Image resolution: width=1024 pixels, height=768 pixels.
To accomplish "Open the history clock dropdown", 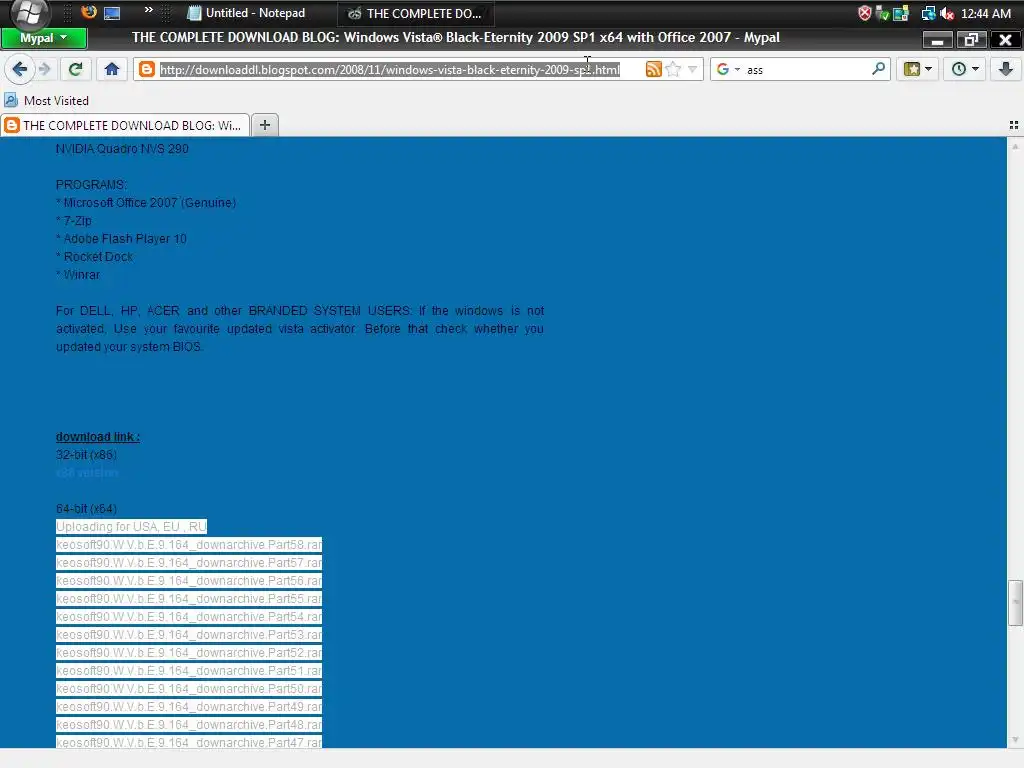I will pos(965,69).
